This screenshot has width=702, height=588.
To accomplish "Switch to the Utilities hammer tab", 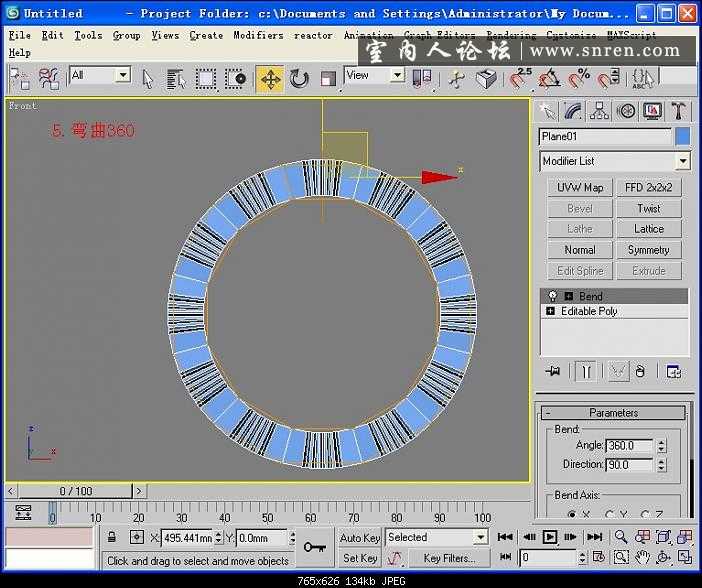I will [x=679, y=111].
